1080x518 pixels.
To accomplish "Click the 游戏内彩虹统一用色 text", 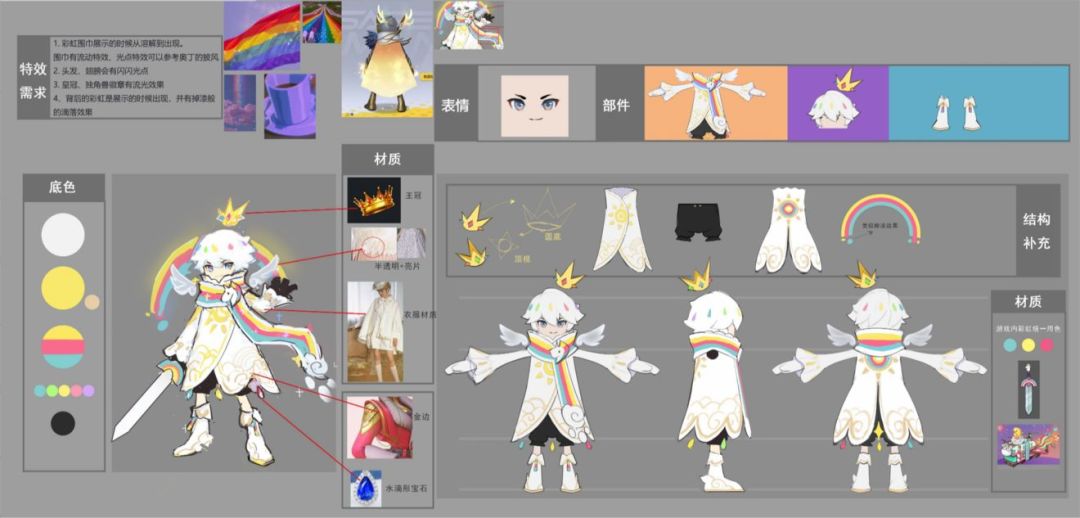I will [x=1028, y=329].
